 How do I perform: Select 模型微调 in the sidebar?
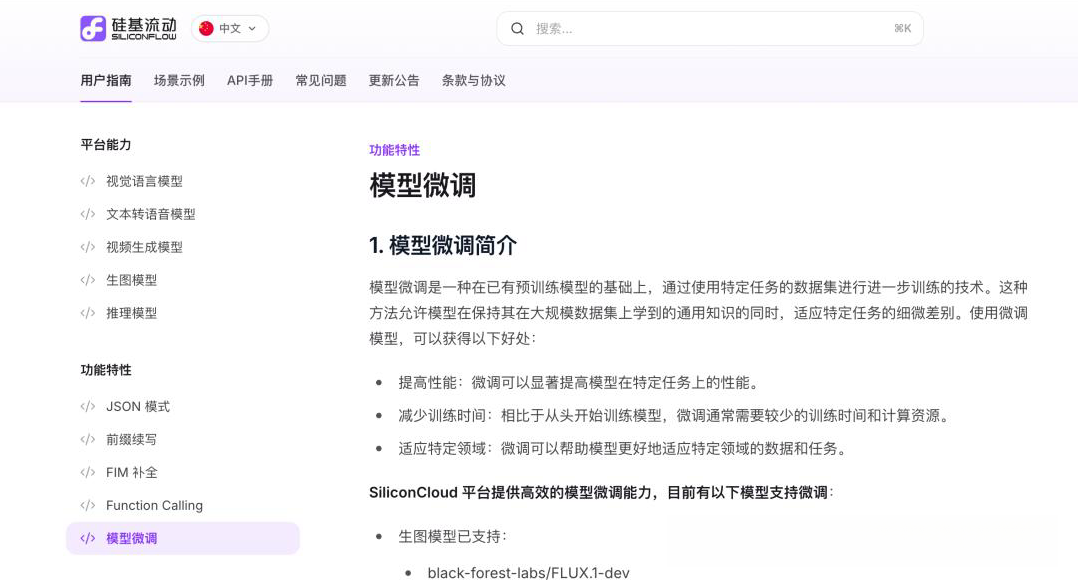tap(132, 538)
